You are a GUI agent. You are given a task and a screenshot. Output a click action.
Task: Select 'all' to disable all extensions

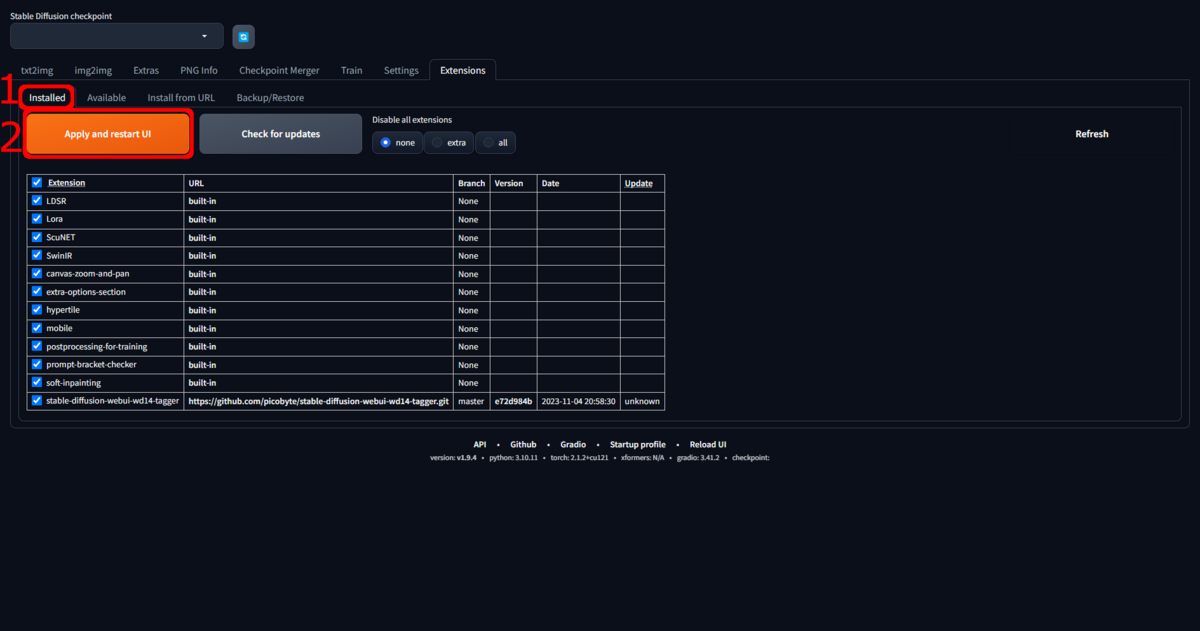click(496, 143)
